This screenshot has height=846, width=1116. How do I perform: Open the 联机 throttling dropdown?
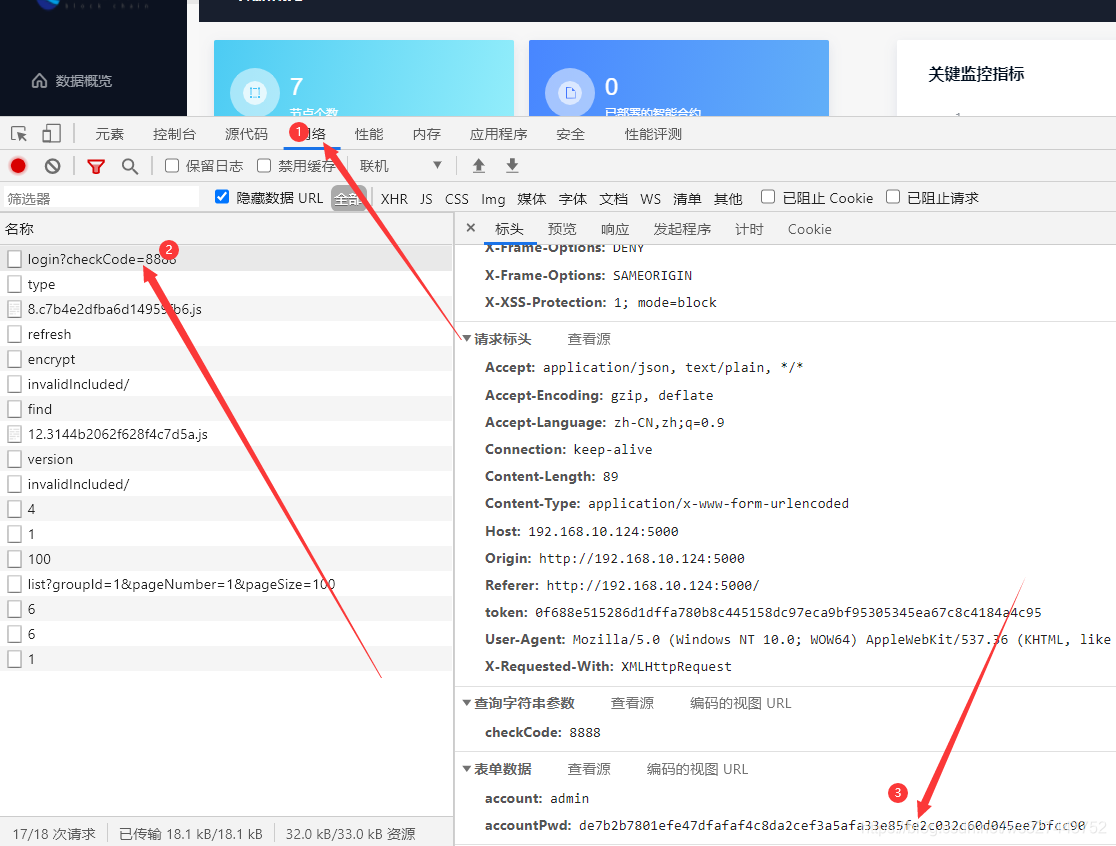point(401,166)
